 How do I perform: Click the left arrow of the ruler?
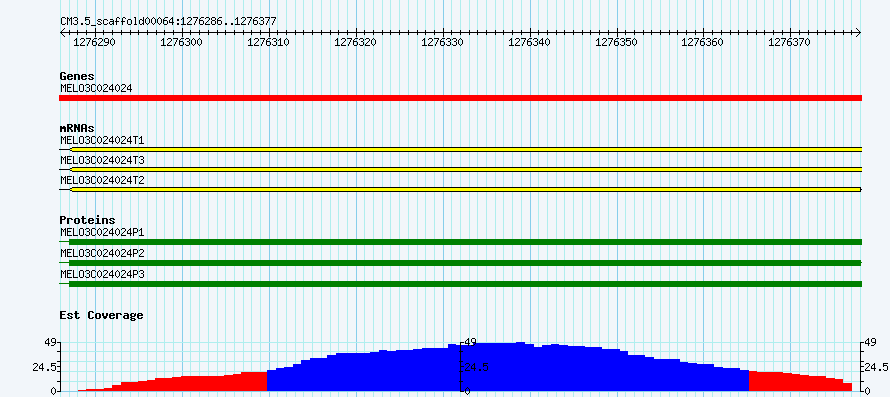(x=63, y=33)
